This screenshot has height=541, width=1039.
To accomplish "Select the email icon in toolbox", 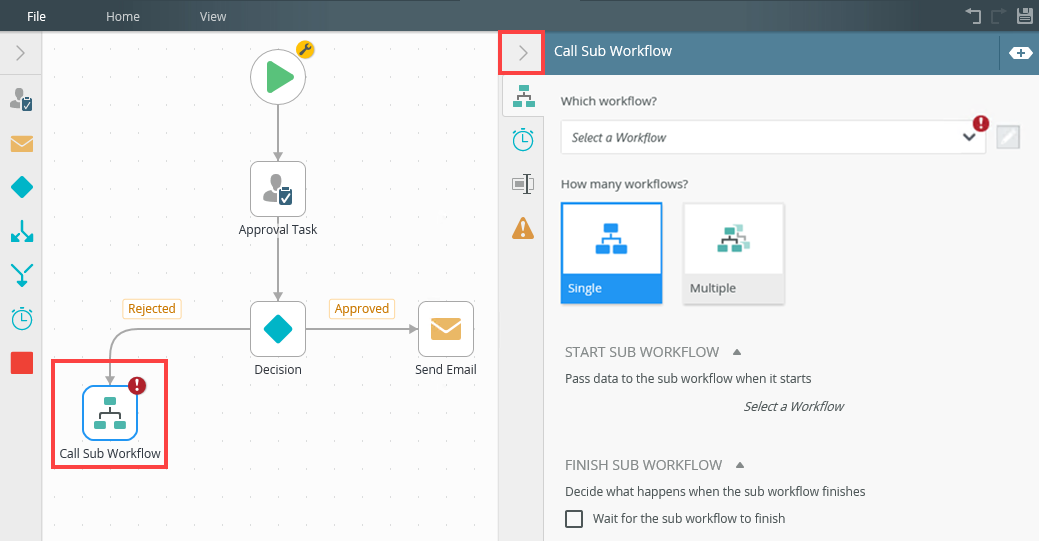I will point(22,143).
